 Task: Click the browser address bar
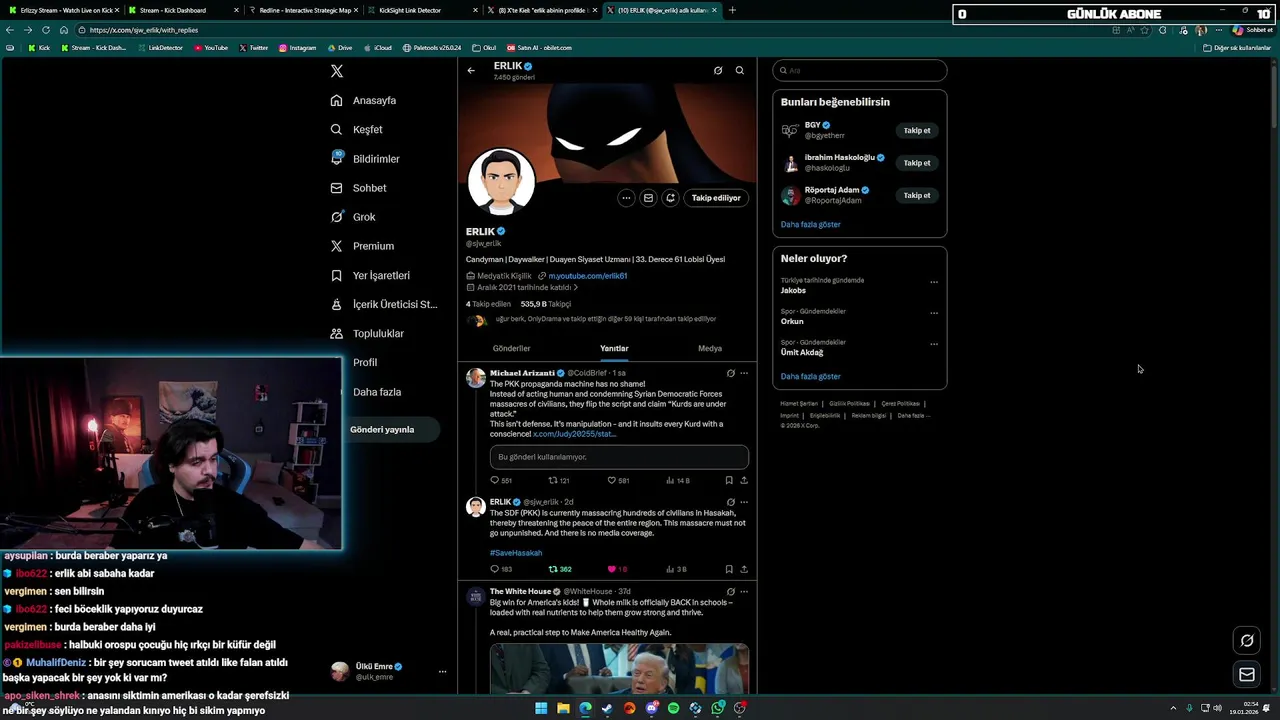(590, 30)
